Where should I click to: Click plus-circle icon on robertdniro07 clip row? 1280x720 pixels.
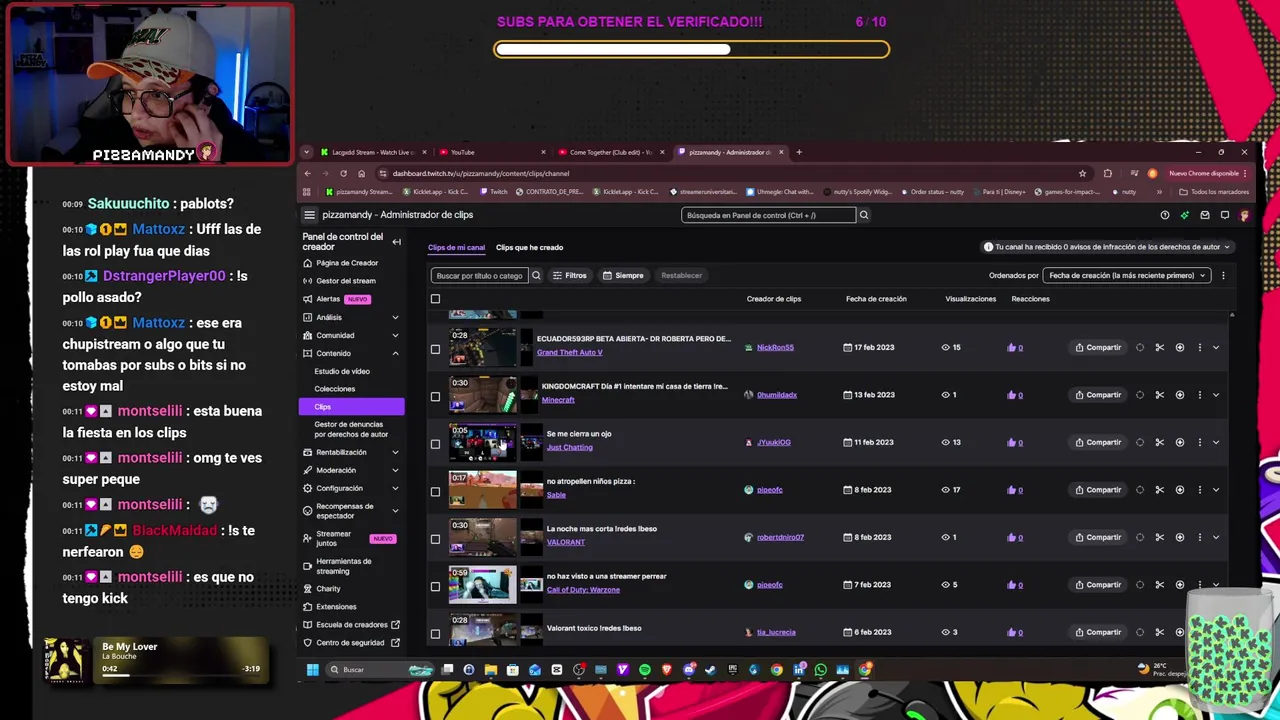pyautogui.click(x=1180, y=537)
